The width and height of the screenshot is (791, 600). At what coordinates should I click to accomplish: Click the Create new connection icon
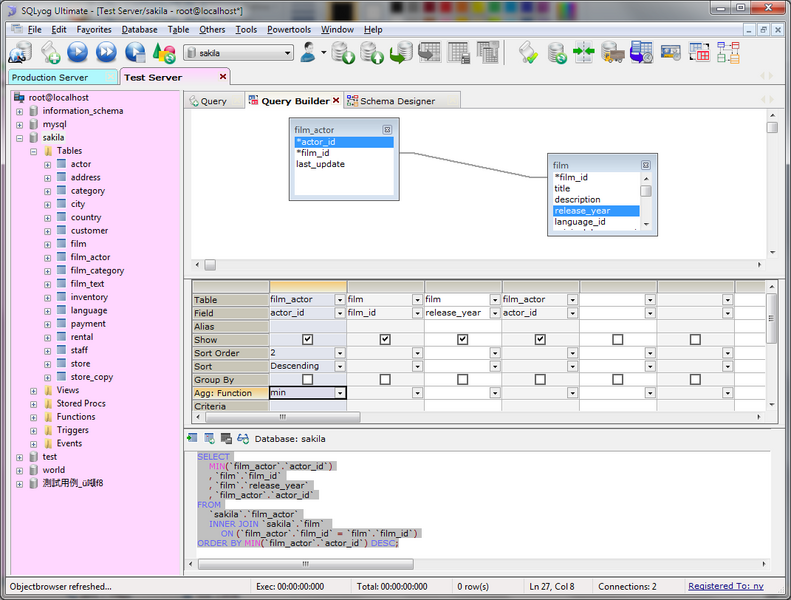click(20, 52)
